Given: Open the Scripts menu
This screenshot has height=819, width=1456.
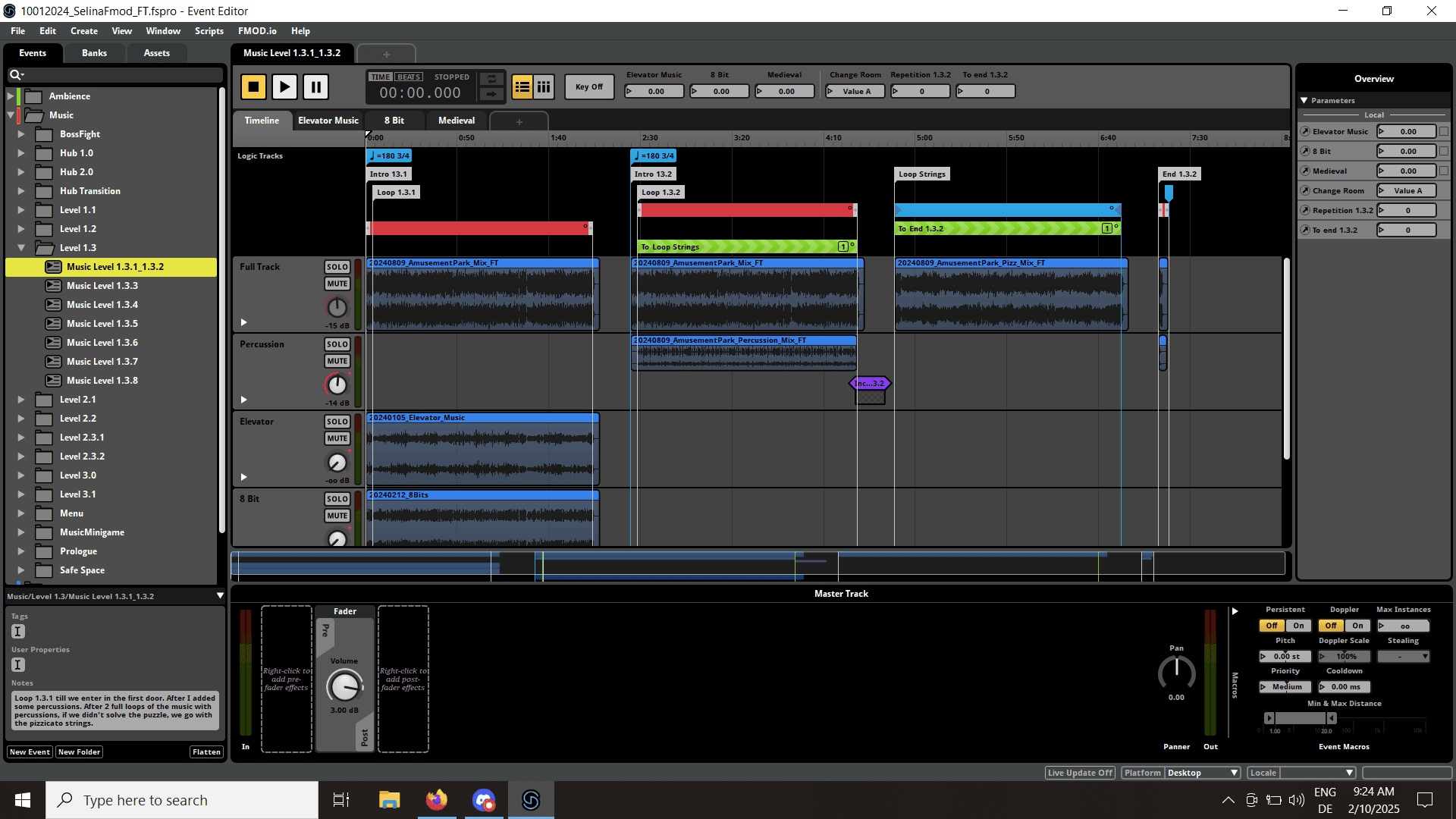Looking at the screenshot, I should (x=209, y=31).
